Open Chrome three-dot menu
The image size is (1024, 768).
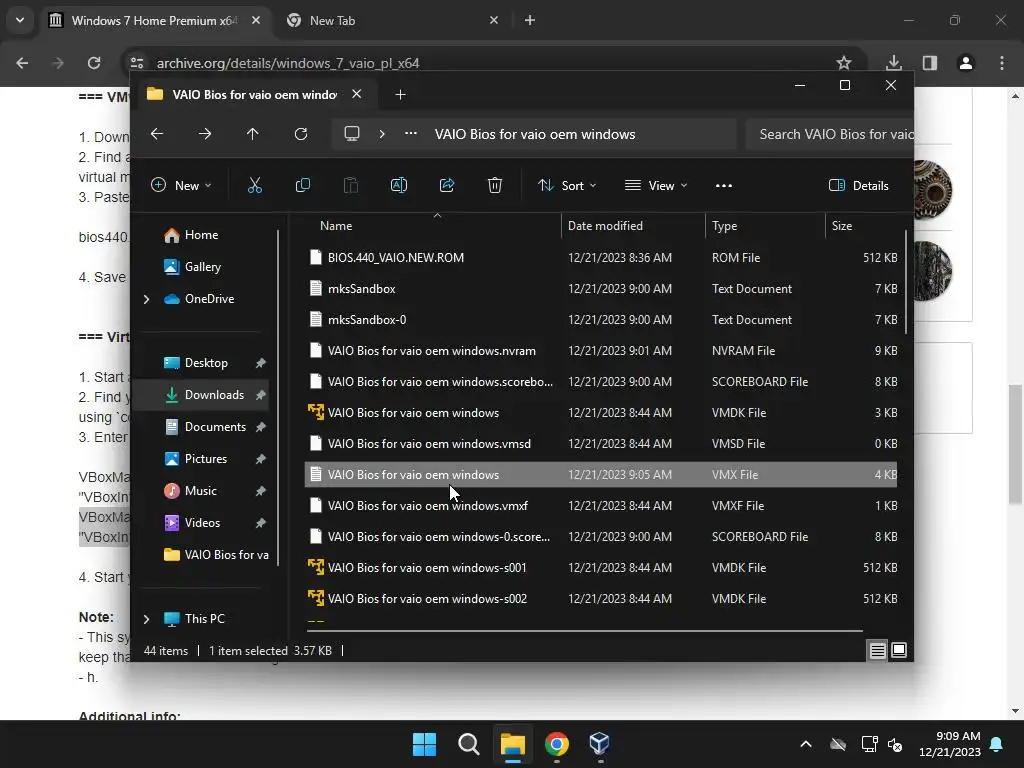click(1002, 63)
